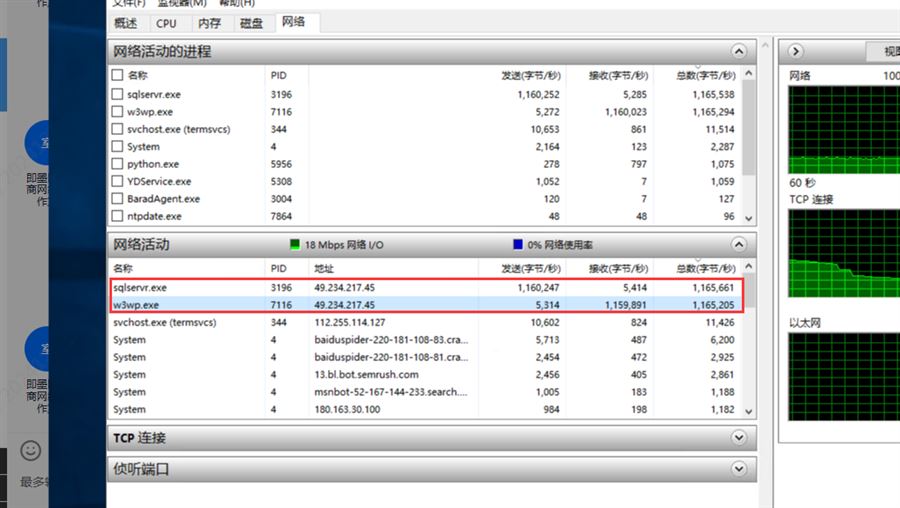The width and height of the screenshot is (900, 508).
Task: Expand the 侦听端口 section
Action: (739, 468)
